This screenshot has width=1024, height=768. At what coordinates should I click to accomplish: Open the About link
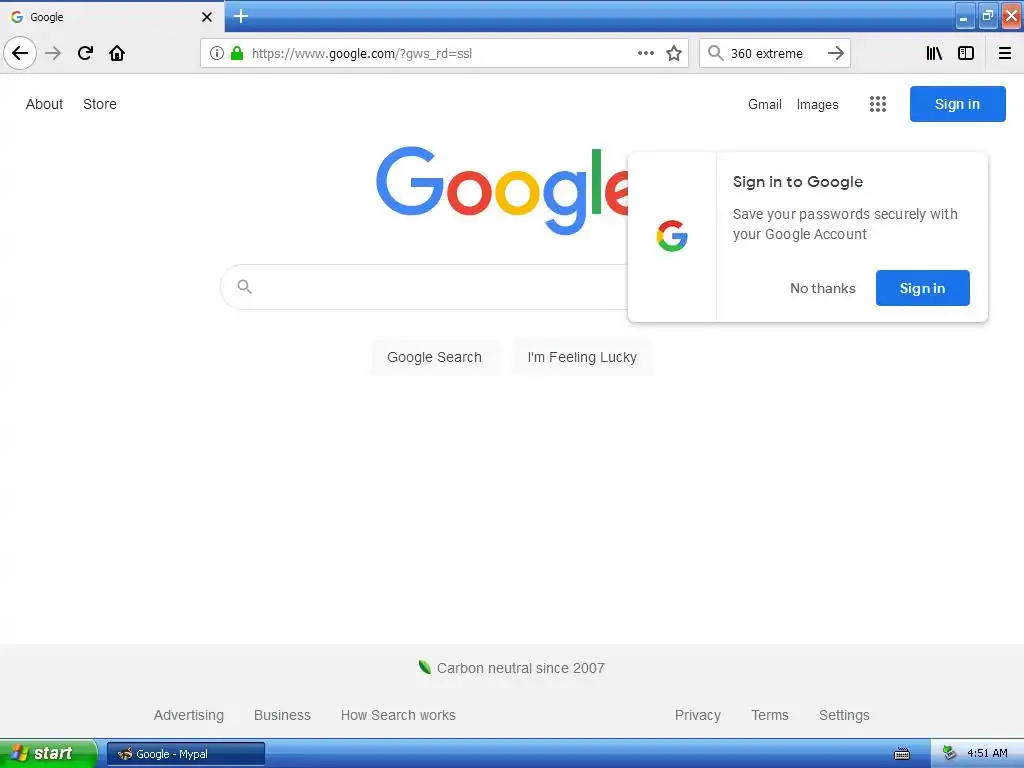coord(44,104)
